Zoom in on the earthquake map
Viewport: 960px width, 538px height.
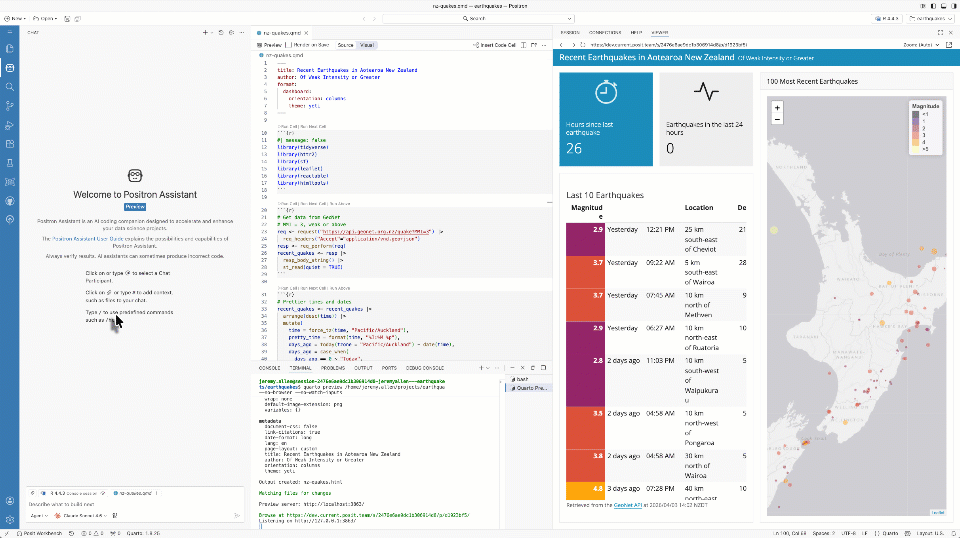(776, 106)
